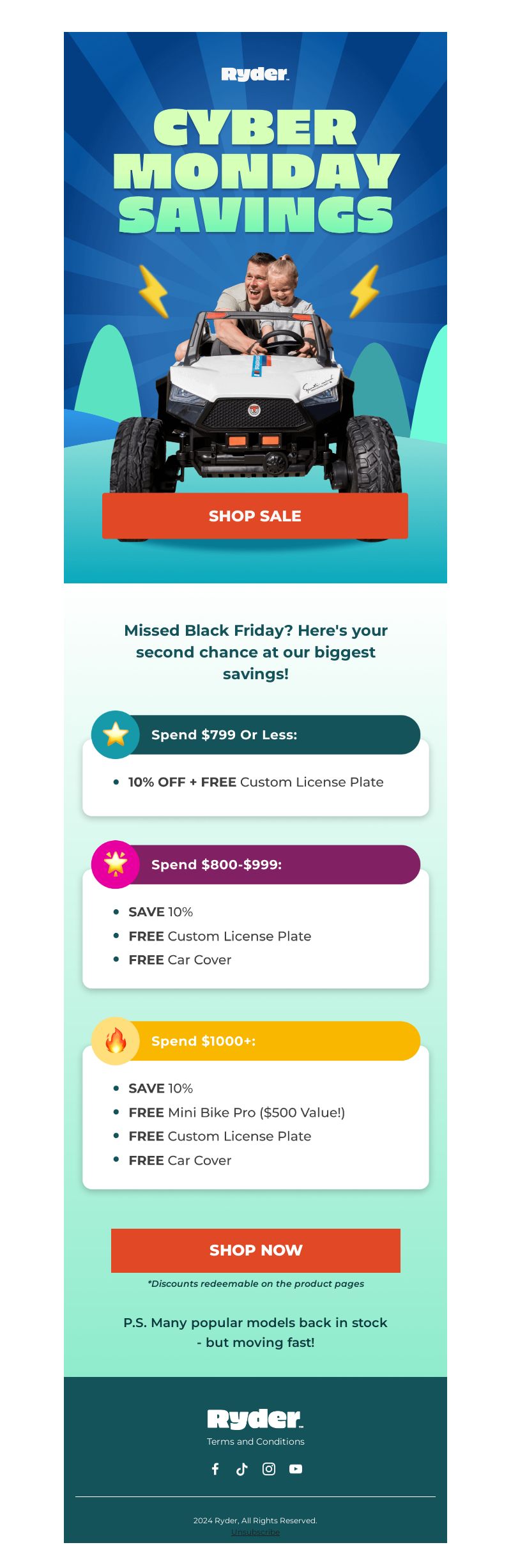Click the Ryder logo in footer
Image resolution: width=511 pixels, height=1568 pixels.
256,1419
